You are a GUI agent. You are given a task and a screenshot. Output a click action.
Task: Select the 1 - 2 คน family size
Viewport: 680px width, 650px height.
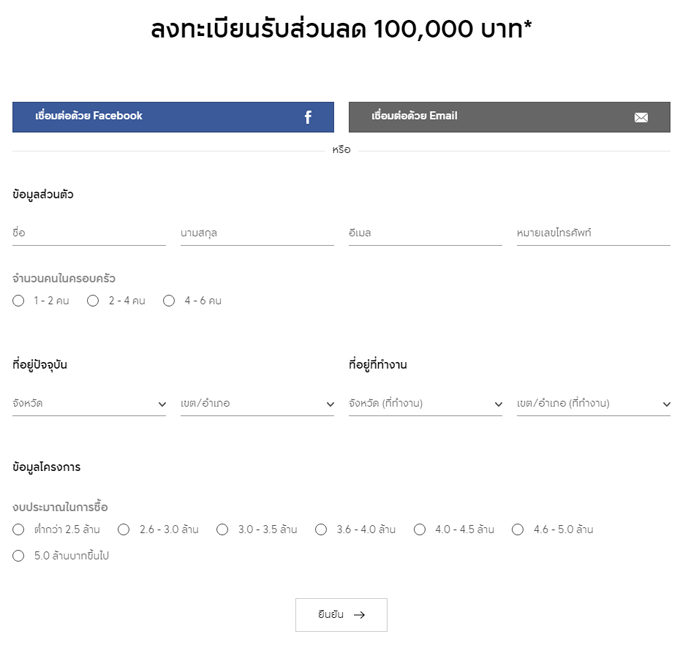[19, 300]
